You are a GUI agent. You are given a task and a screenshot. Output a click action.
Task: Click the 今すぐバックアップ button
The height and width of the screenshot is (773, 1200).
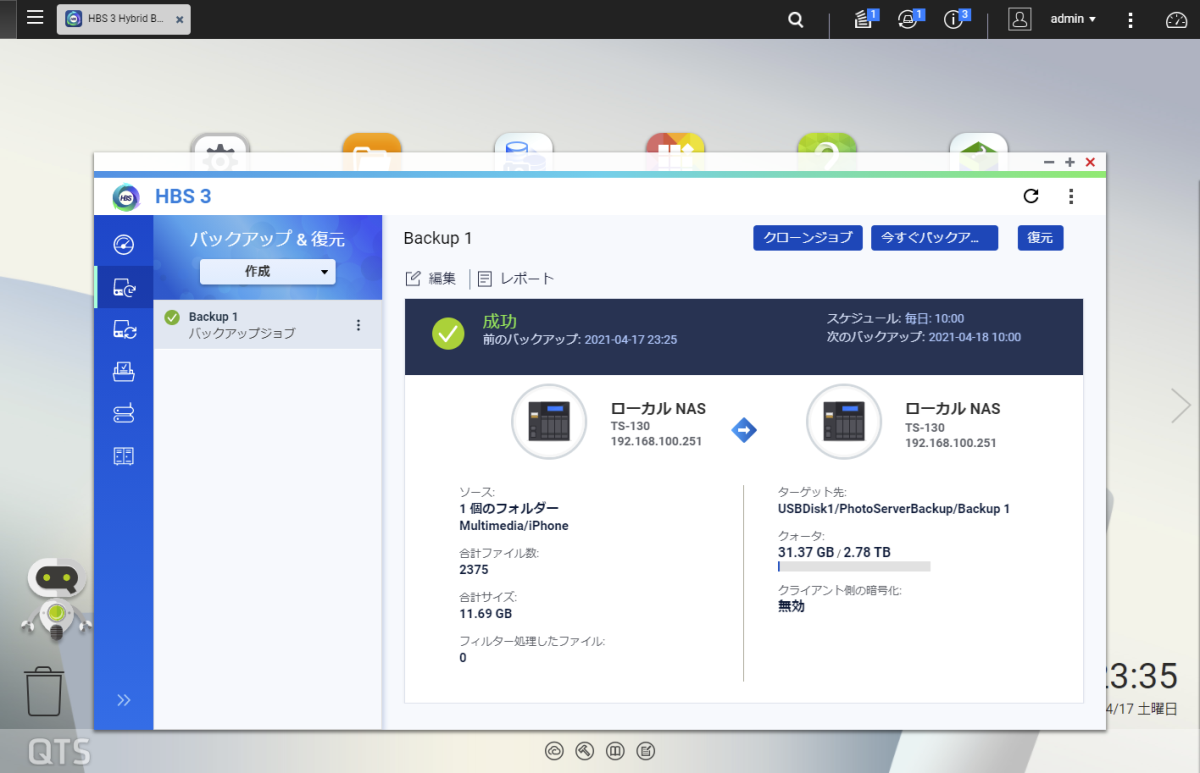[x=934, y=237]
